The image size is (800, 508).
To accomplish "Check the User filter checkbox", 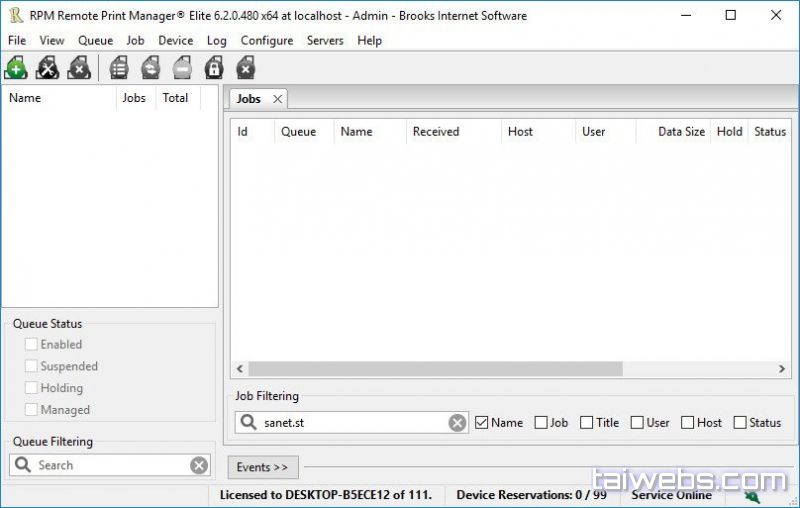I will 637,423.
